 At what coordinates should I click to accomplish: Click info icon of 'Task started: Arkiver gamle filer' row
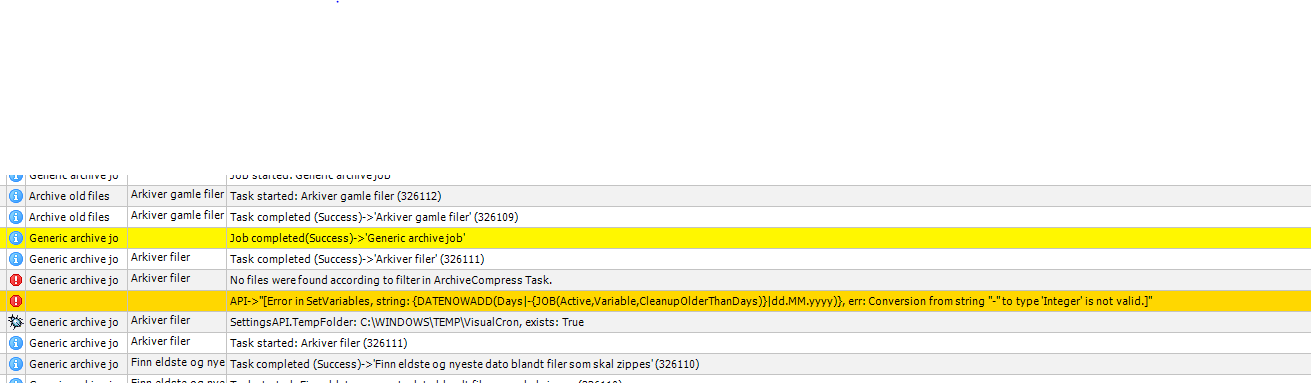(15, 196)
